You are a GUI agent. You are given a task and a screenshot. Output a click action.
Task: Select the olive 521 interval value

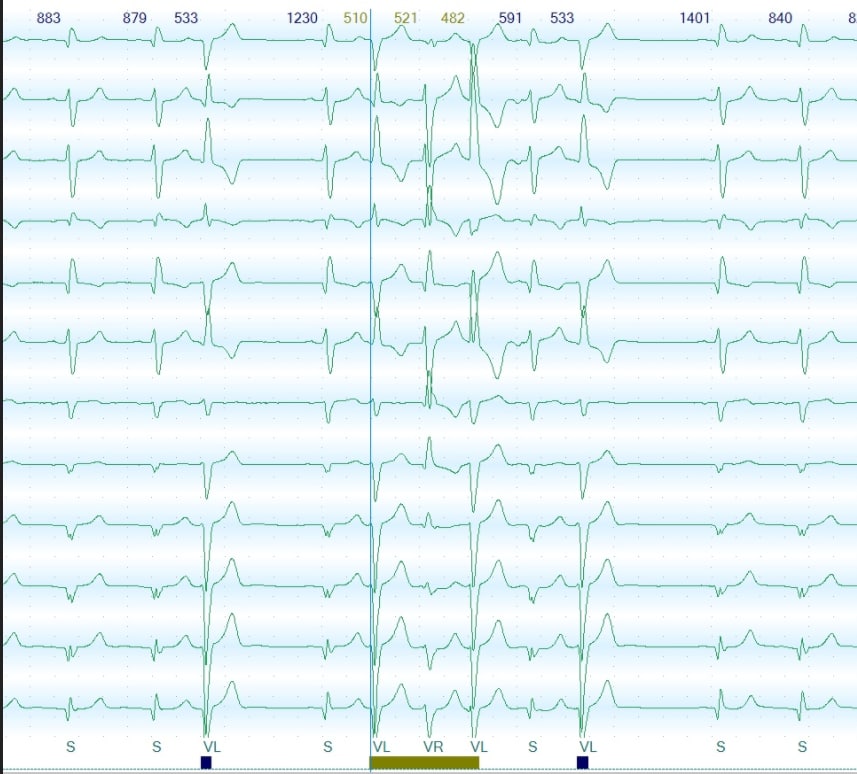click(x=406, y=18)
